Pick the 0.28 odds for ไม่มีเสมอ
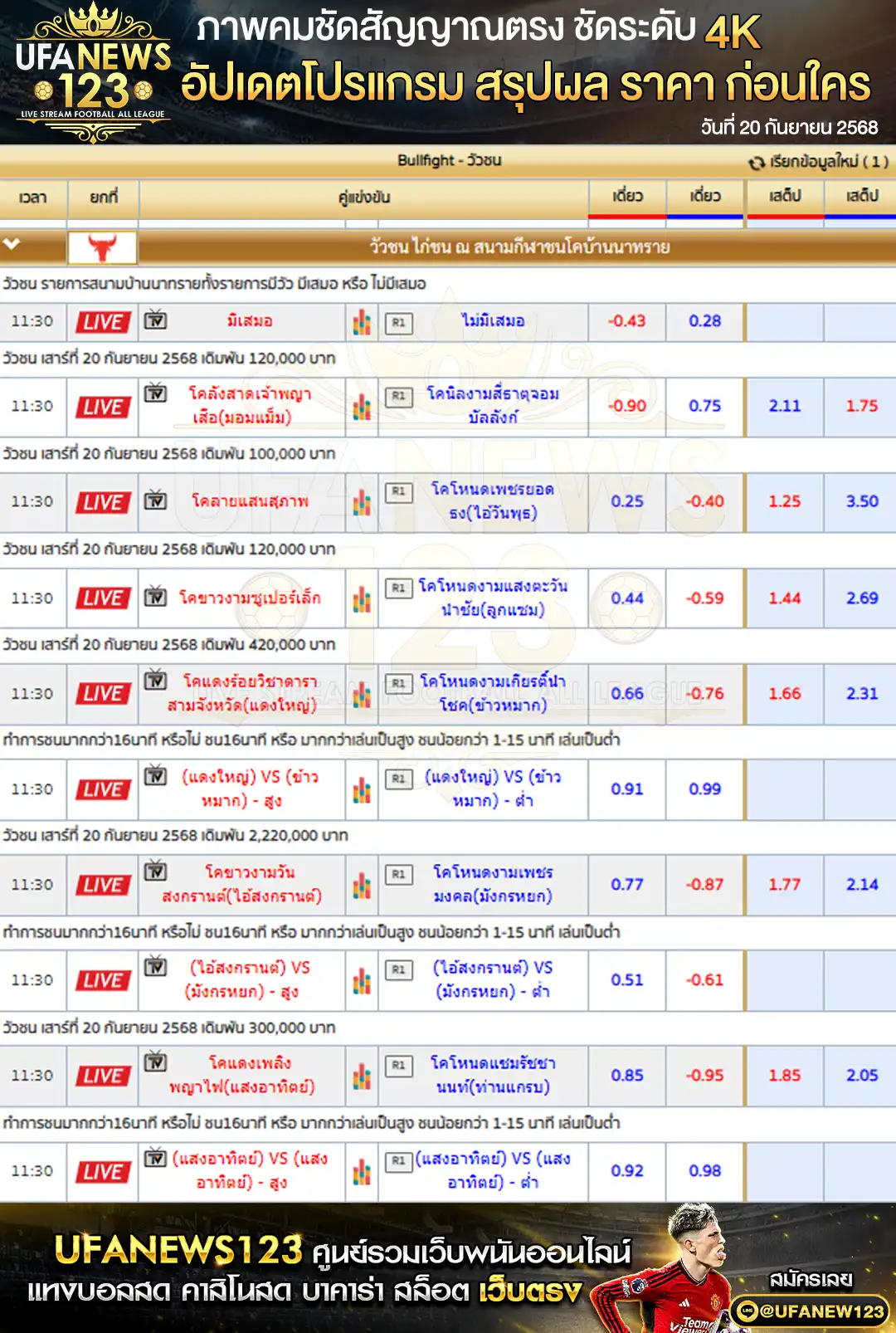896x1333 pixels. point(705,321)
